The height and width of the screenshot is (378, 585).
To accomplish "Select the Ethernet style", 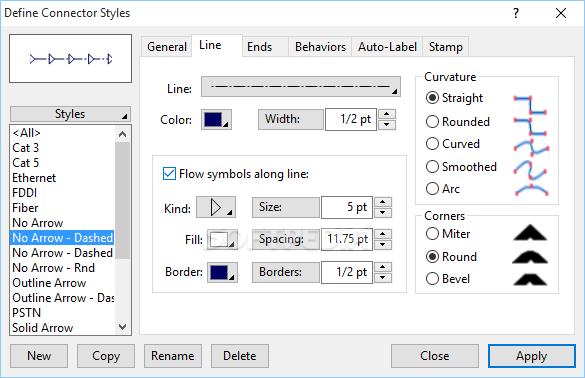I will point(62,178).
